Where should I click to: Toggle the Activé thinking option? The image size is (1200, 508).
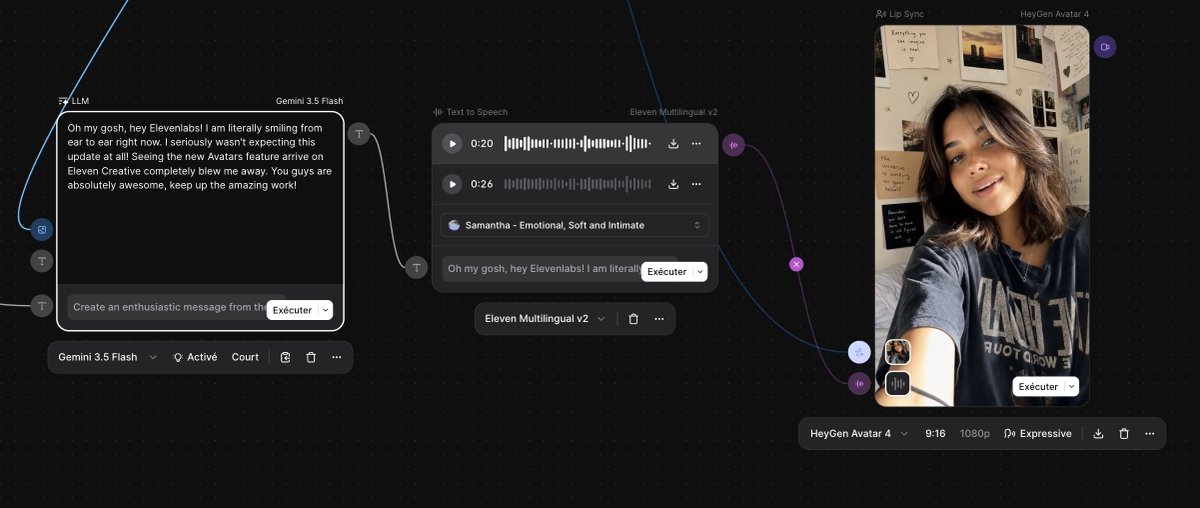tap(194, 357)
